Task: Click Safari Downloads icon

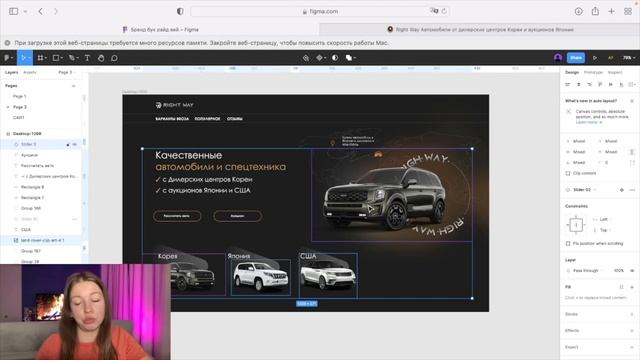Action: 578,11
